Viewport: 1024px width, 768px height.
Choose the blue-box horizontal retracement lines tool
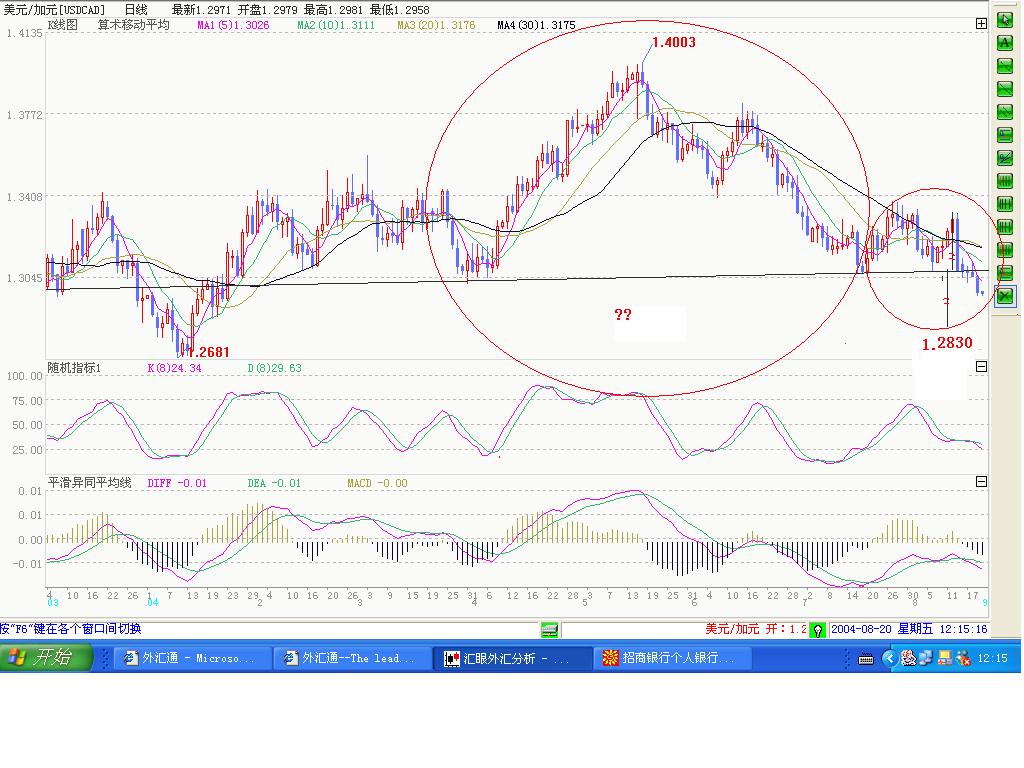pos(1004,135)
